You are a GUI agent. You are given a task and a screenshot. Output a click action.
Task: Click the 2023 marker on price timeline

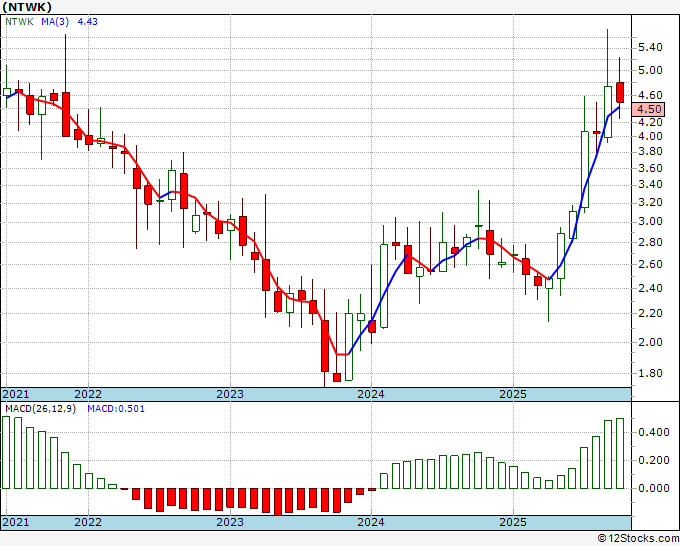(x=230, y=394)
